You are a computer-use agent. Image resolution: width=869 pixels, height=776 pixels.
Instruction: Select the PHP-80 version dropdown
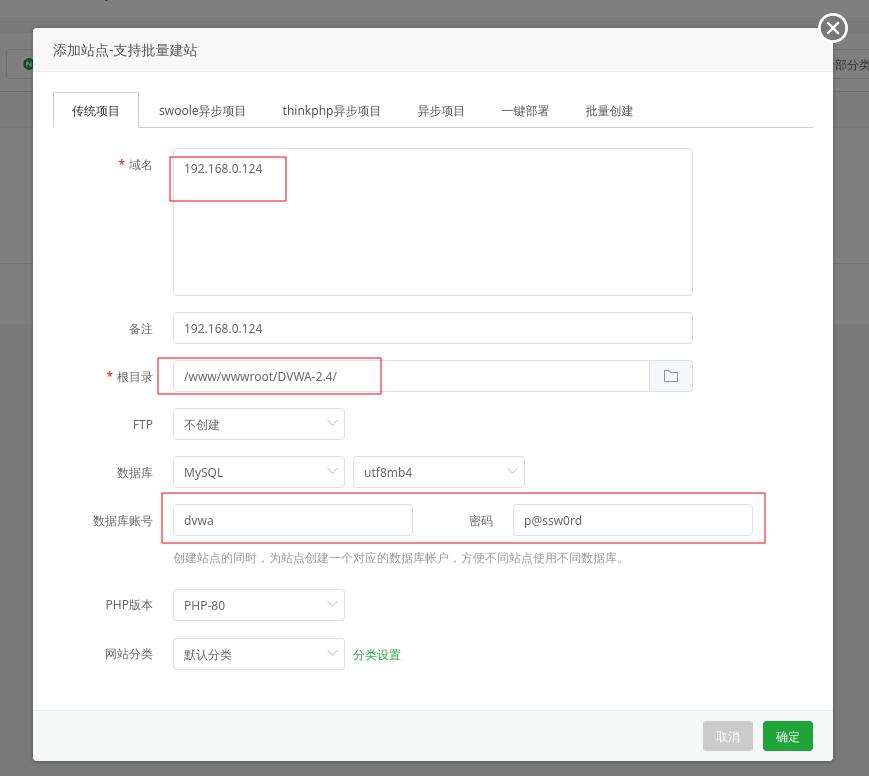pos(258,605)
